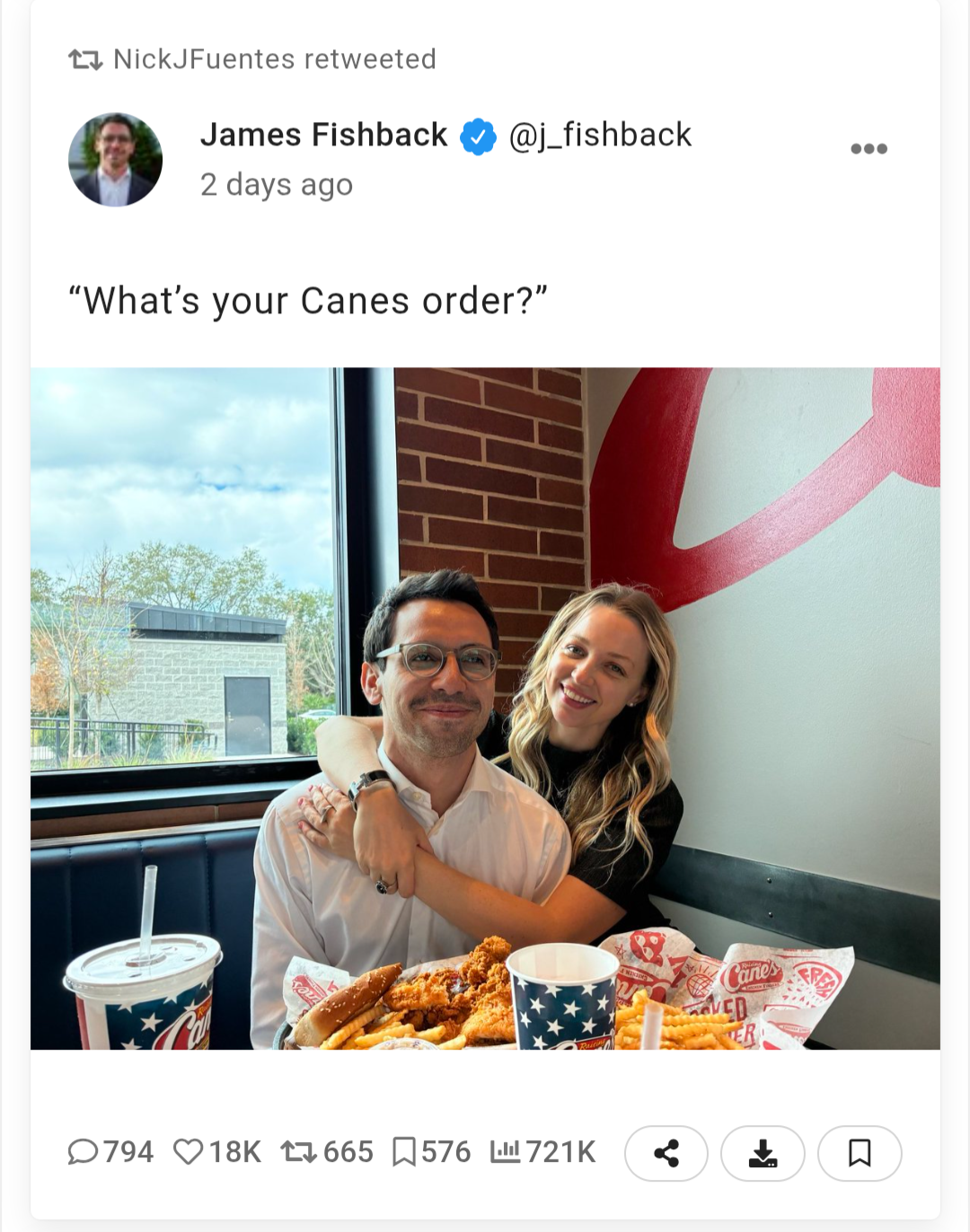Click 'NickJFuentes retweeted' label
The image size is (970, 1232).
click(275, 59)
